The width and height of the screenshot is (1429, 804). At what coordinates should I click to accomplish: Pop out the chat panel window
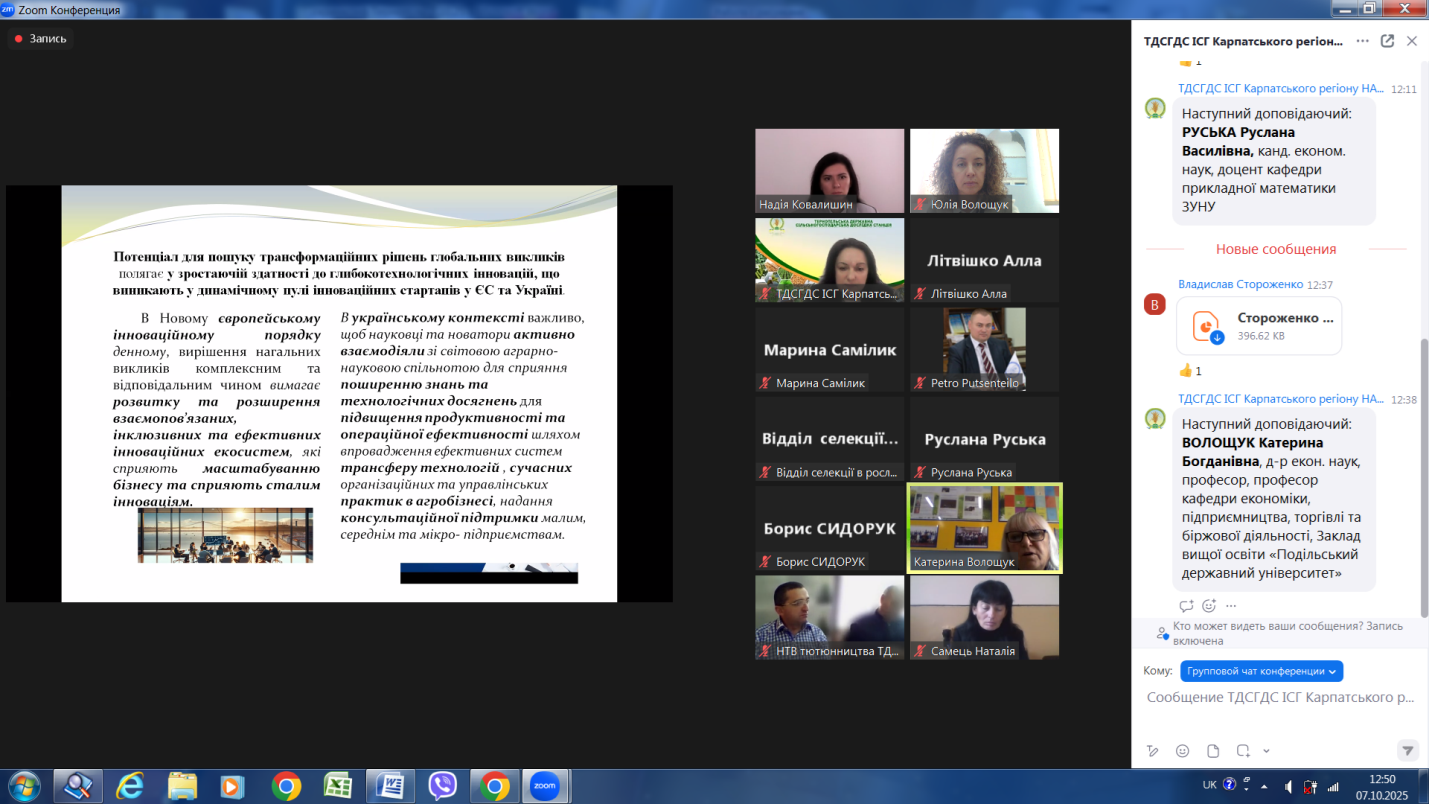(x=1387, y=41)
